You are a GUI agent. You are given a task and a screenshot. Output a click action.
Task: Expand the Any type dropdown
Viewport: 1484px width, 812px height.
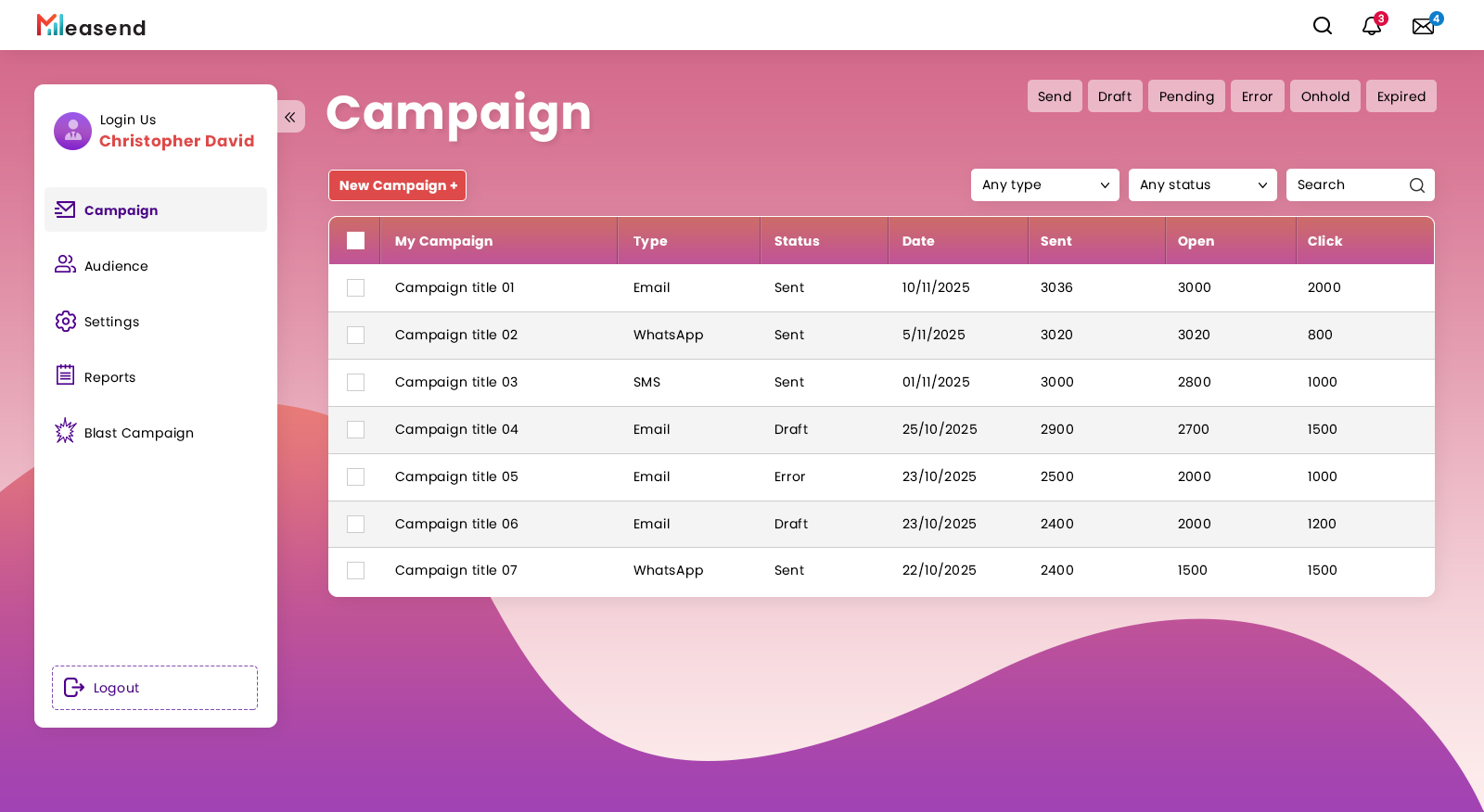point(1044,185)
